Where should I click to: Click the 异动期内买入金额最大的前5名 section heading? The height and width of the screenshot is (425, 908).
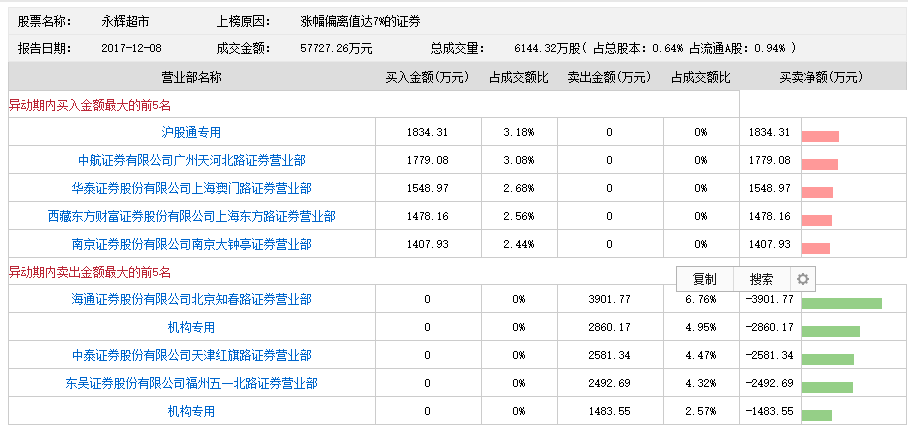[x=90, y=105]
